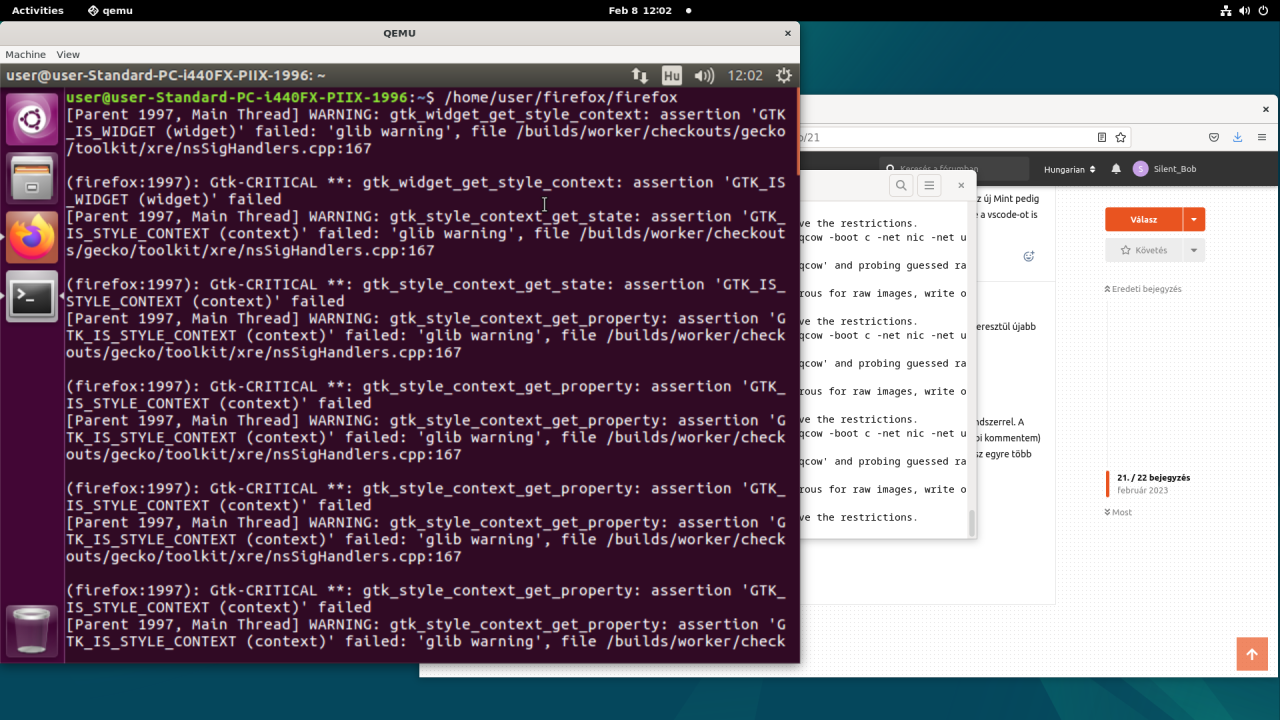Screen dimensions: 1280x720
Task: Jump to Eredeti bejegyzés original post
Action: [1143, 289]
